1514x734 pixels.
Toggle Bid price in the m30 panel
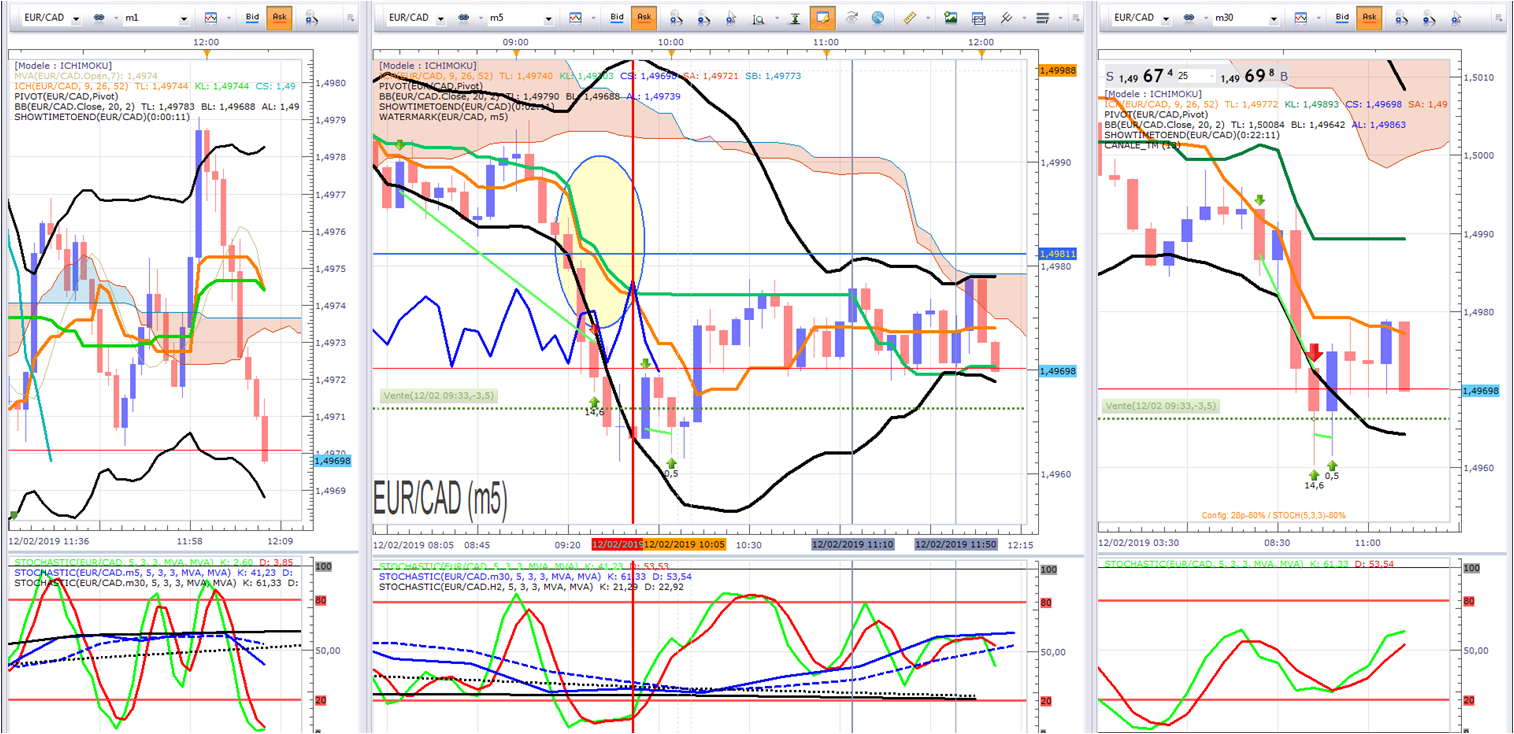(x=1343, y=18)
